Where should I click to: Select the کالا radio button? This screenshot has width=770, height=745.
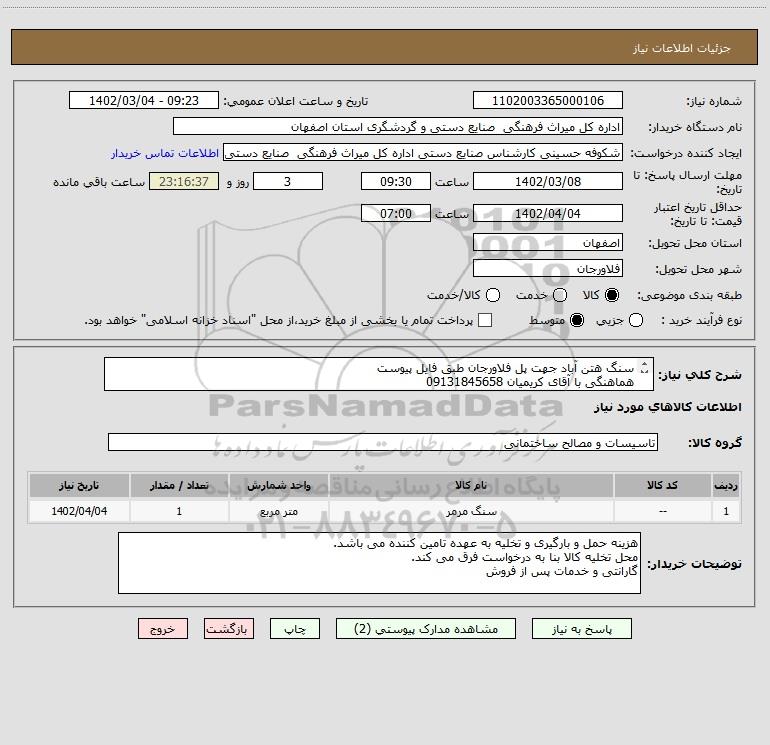click(x=612, y=295)
